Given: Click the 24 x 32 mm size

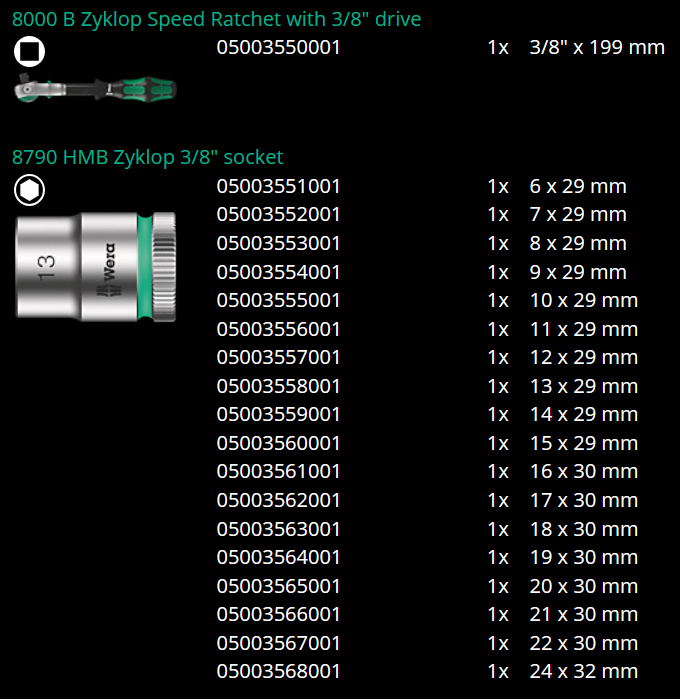Looking at the screenshot, I should [583, 671].
